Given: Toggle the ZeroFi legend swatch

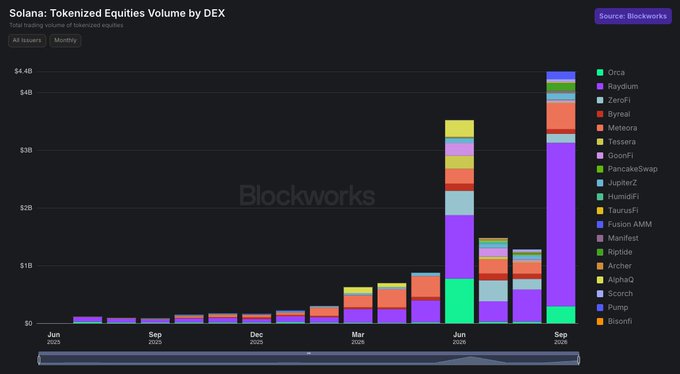Looking at the screenshot, I should pyautogui.click(x=600, y=100).
